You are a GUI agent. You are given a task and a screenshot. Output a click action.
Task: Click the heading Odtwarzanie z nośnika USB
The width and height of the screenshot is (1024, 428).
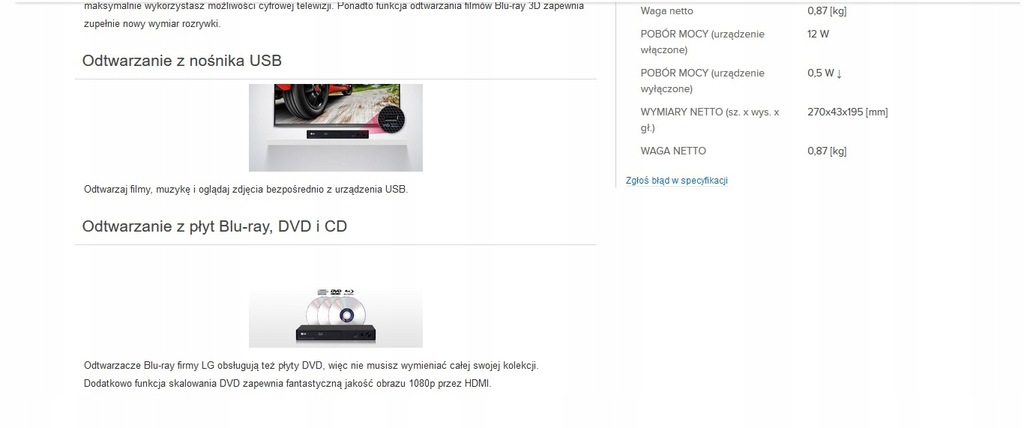[182, 61]
